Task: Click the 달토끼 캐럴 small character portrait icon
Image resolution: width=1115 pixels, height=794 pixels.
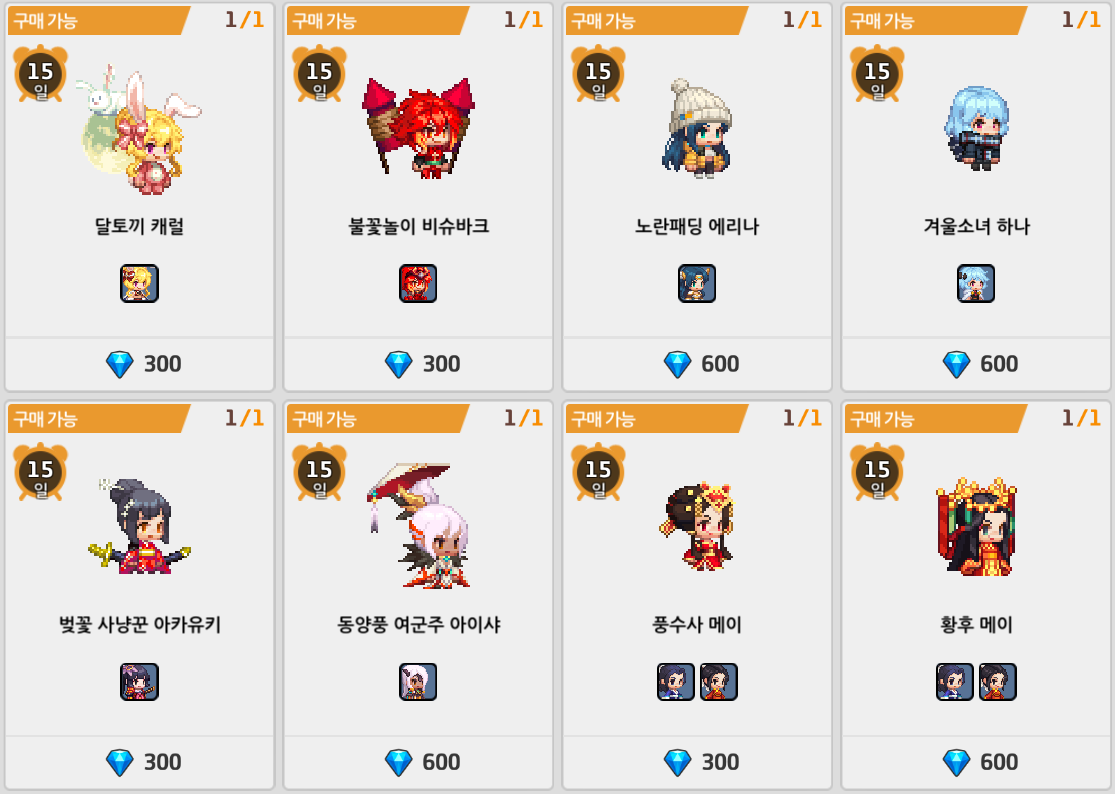Action: point(139,284)
